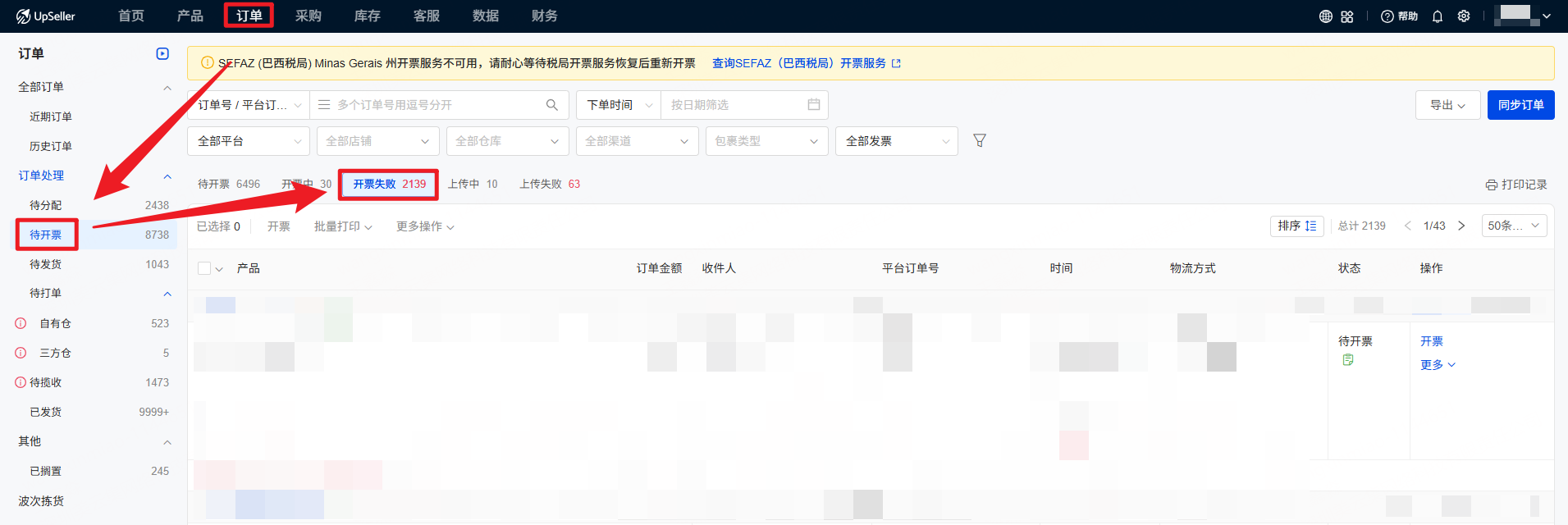Screen dimensions: 1568x525
Task: Open settings gear in top bar
Action: 1463,16
